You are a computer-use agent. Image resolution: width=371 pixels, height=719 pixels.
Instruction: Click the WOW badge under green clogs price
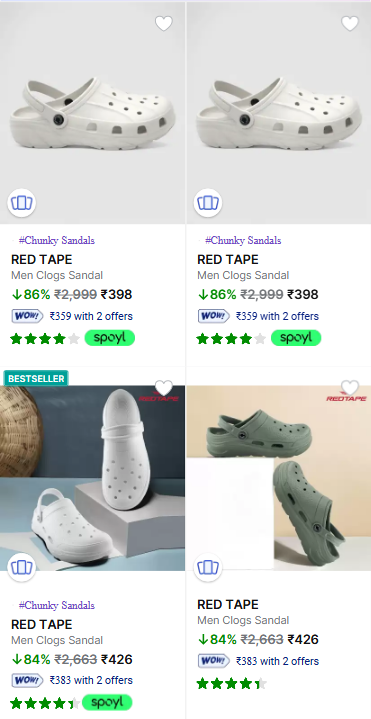point(214,661)
